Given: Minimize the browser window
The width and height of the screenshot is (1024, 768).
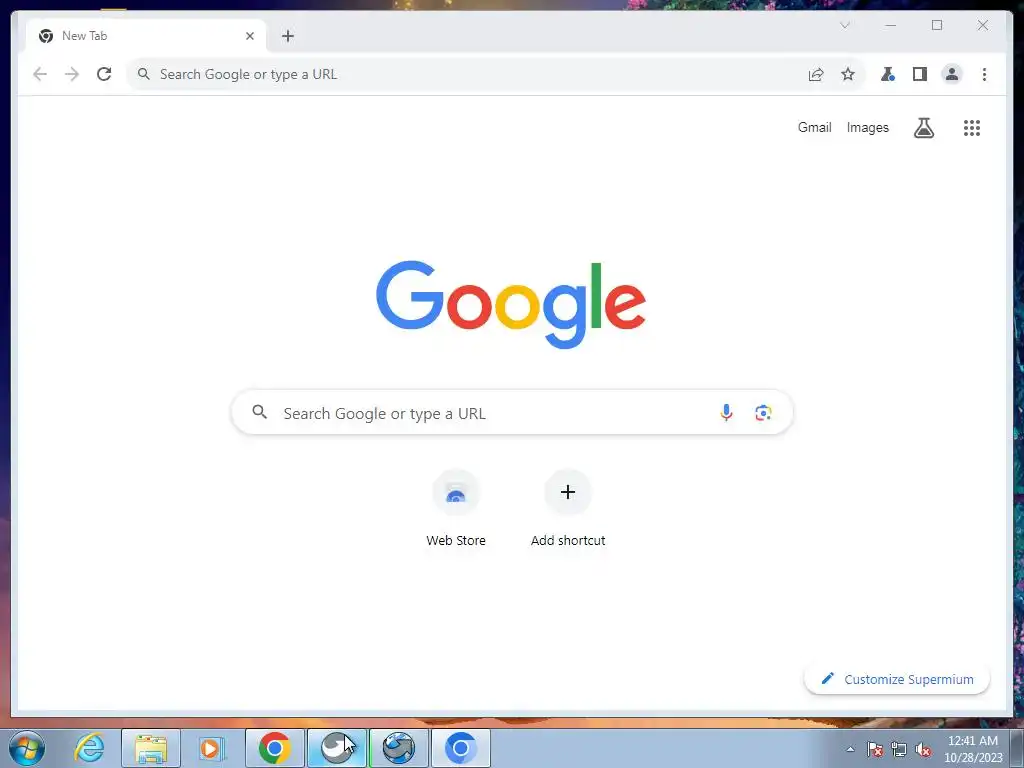Looking at the screenshot, I should (x=891, y=25).
